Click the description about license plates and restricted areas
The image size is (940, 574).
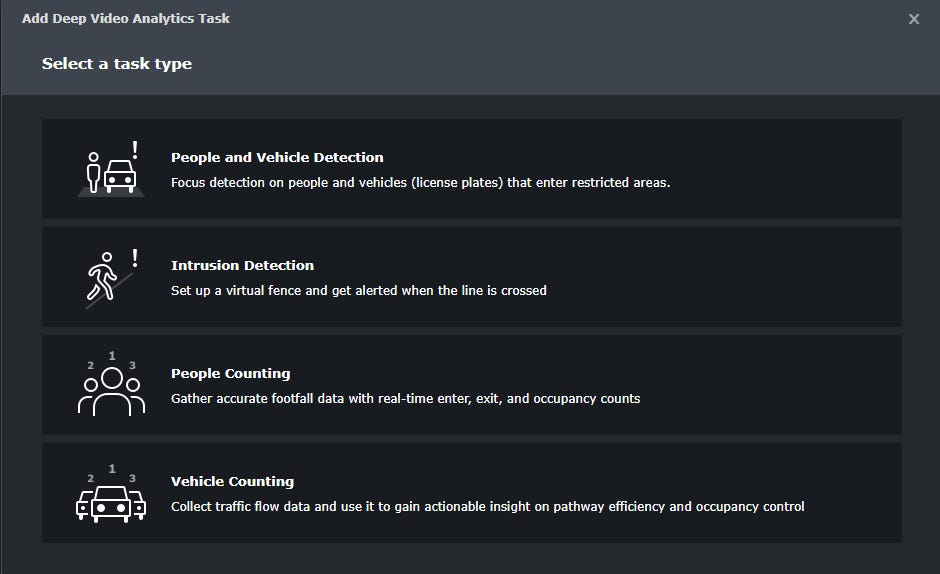tap(420, 183)
